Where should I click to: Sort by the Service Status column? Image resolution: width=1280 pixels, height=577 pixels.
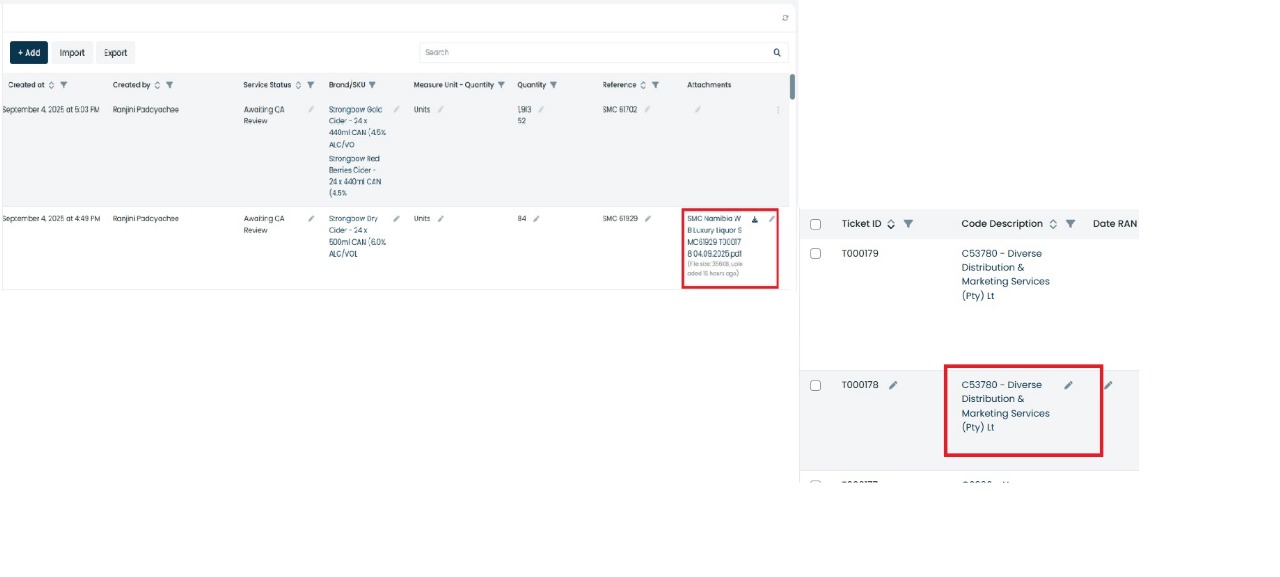[x=298, y=85]
